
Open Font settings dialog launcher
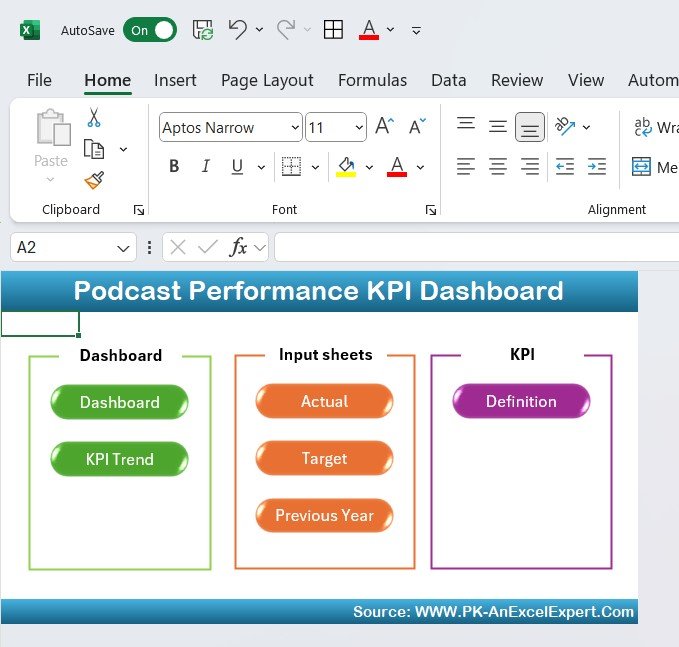point(431,210)
